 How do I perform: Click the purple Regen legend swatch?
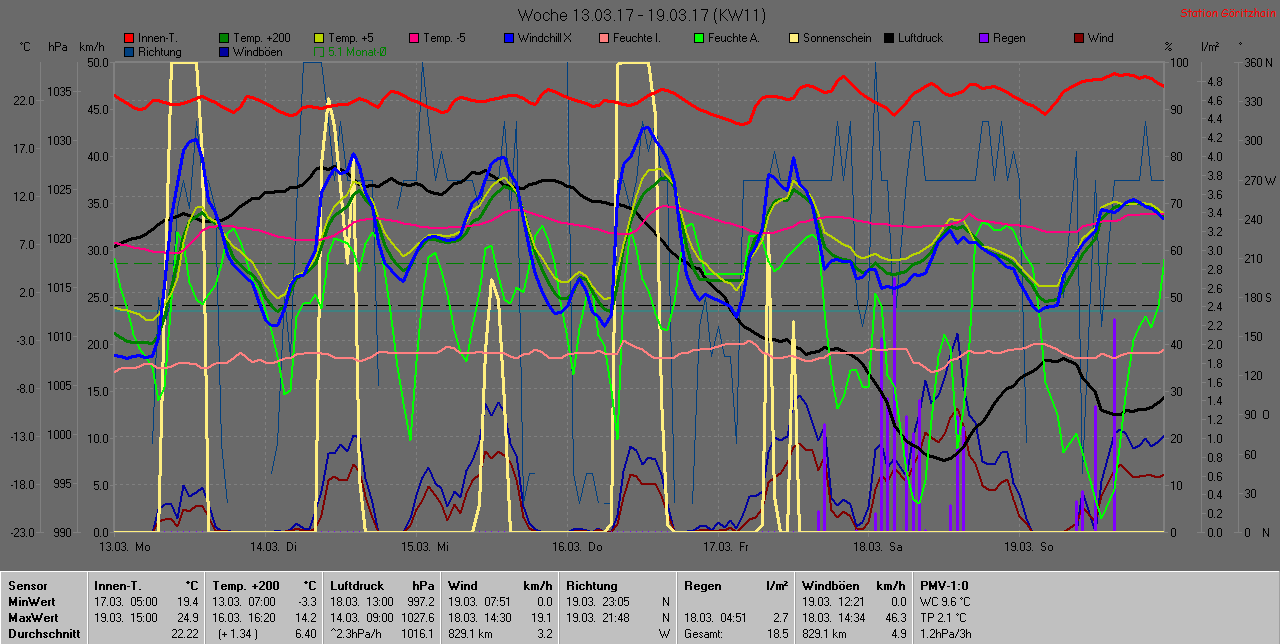pyautogui.click(x=983, y=38)
